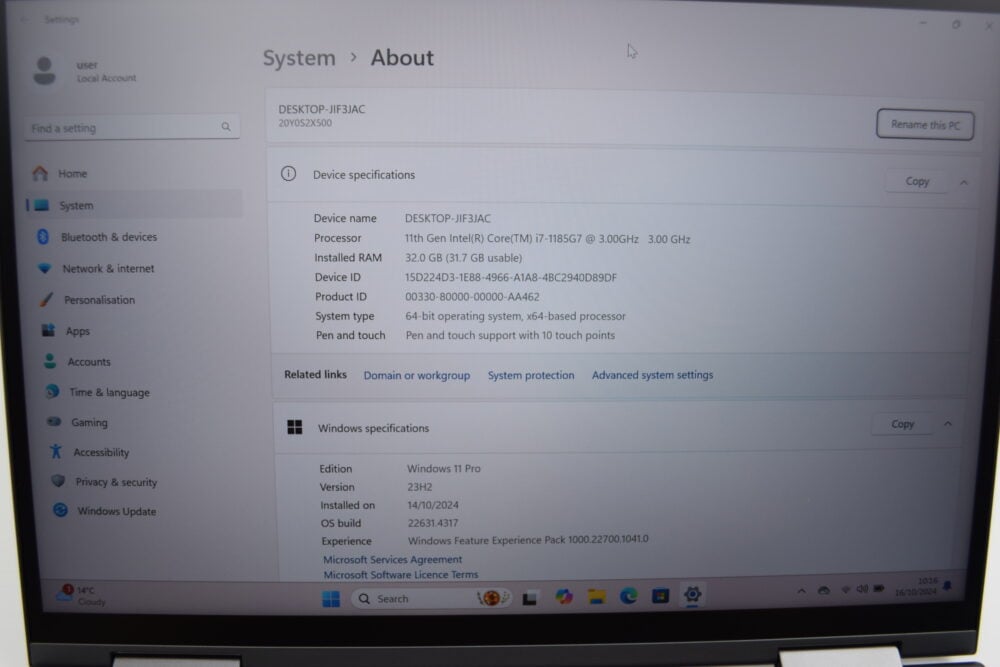The width and height of the screenshot is (1000, 667).
Task: Click the notification bell icon
Action: [948, 586]
